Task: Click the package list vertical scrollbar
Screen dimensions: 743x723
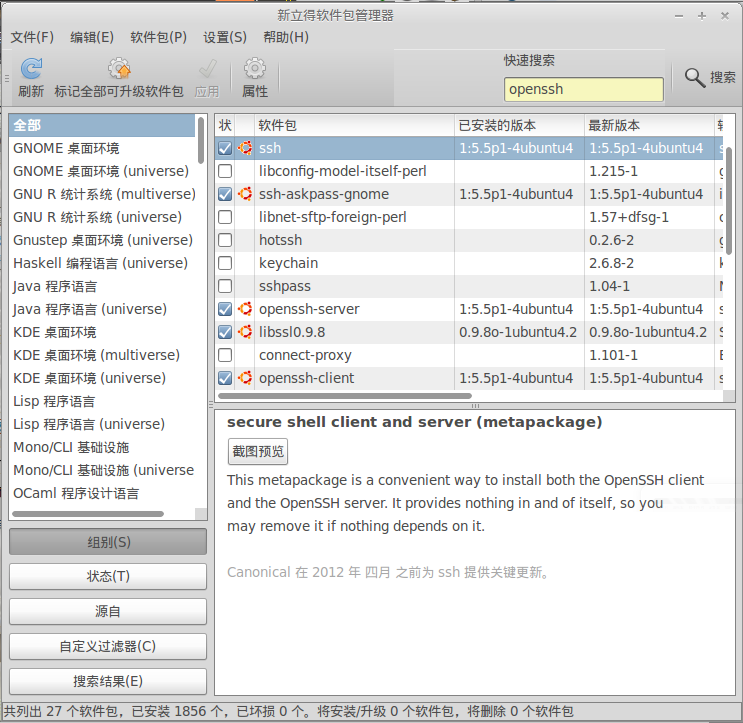Action: coord(729,201)
